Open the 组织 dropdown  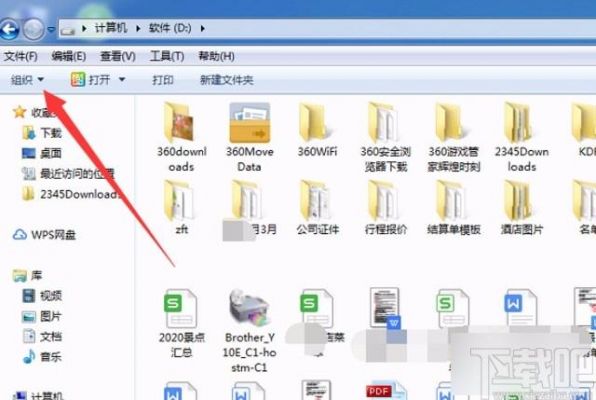click(27, 80)
